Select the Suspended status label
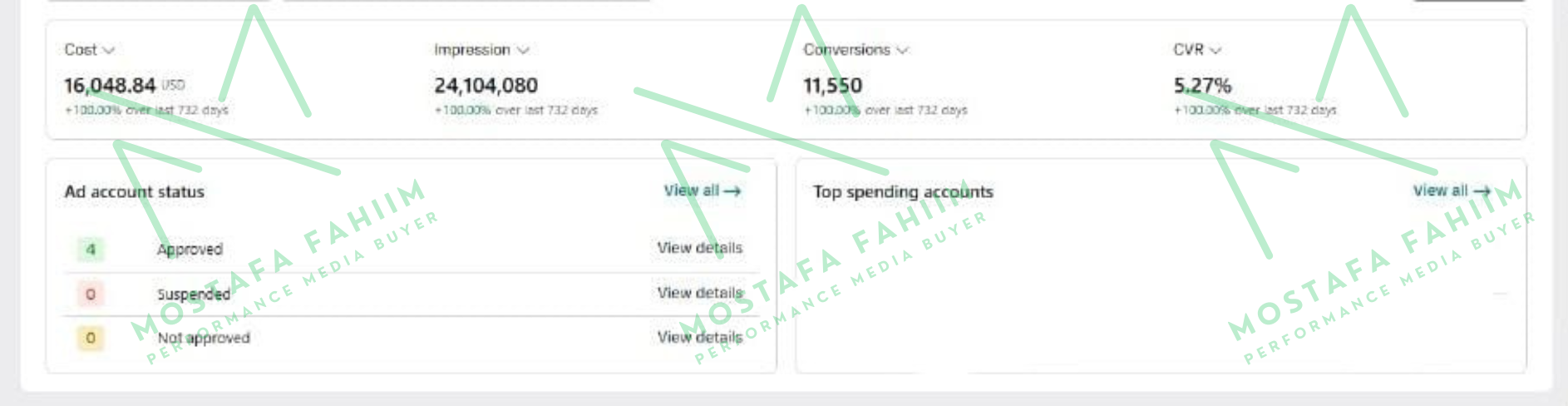The image size is (1568, 406). [193, 295]
